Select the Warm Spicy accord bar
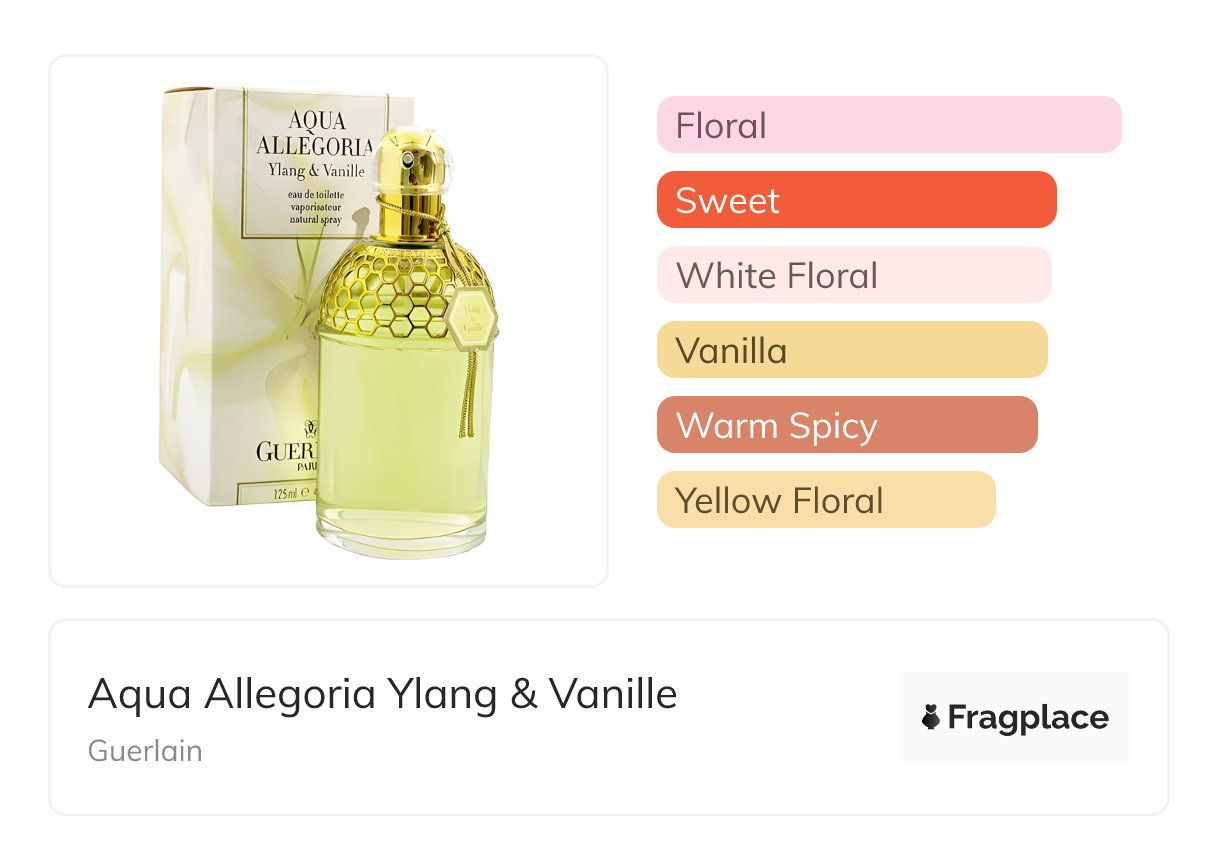 (x=847, y=425)
